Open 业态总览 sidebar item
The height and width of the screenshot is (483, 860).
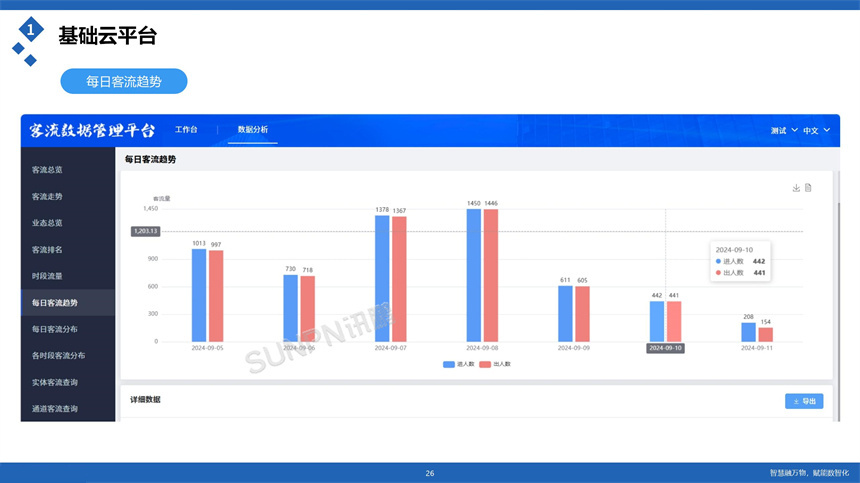pyautogui.click(x=47, y=223)
